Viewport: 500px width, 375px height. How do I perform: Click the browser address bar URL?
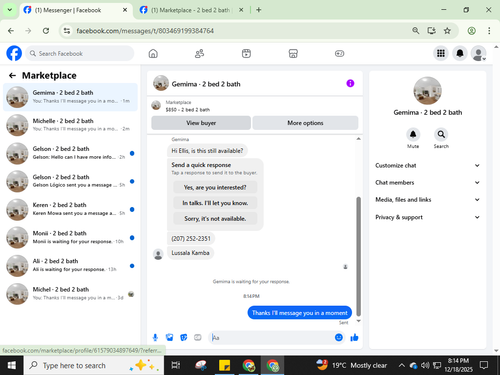145,31
